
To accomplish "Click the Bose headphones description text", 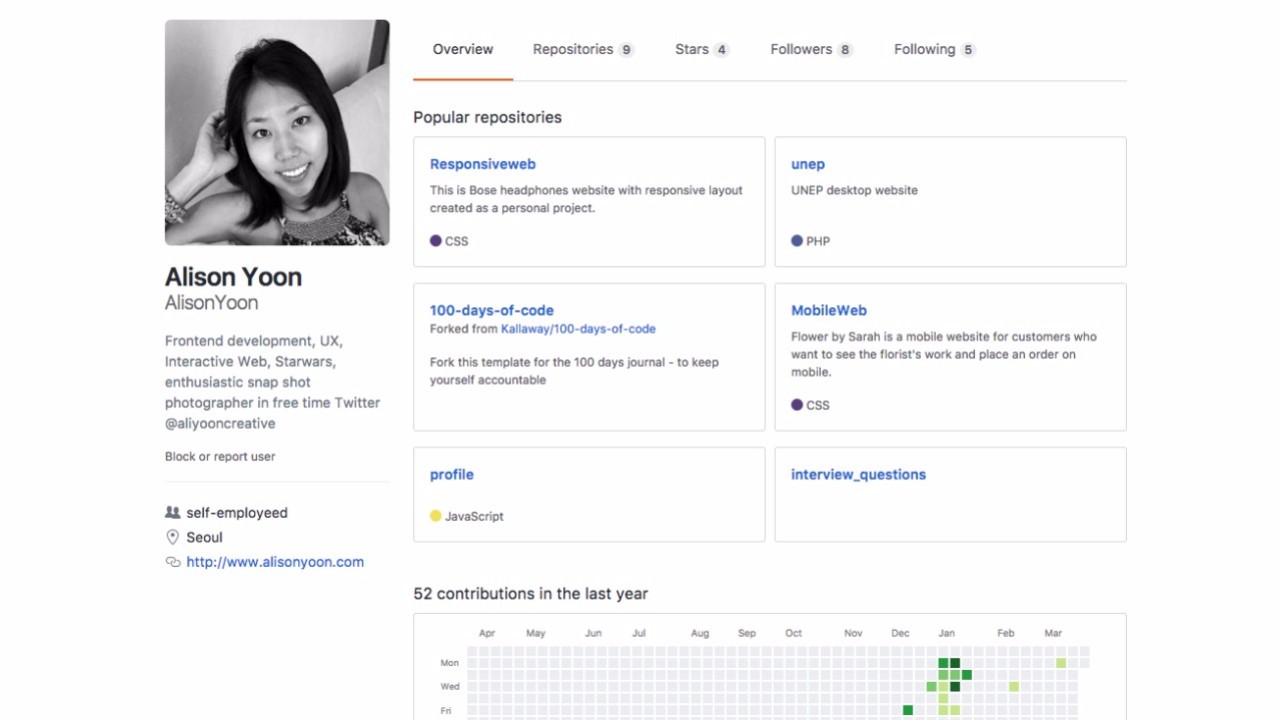I will [586, 199].
